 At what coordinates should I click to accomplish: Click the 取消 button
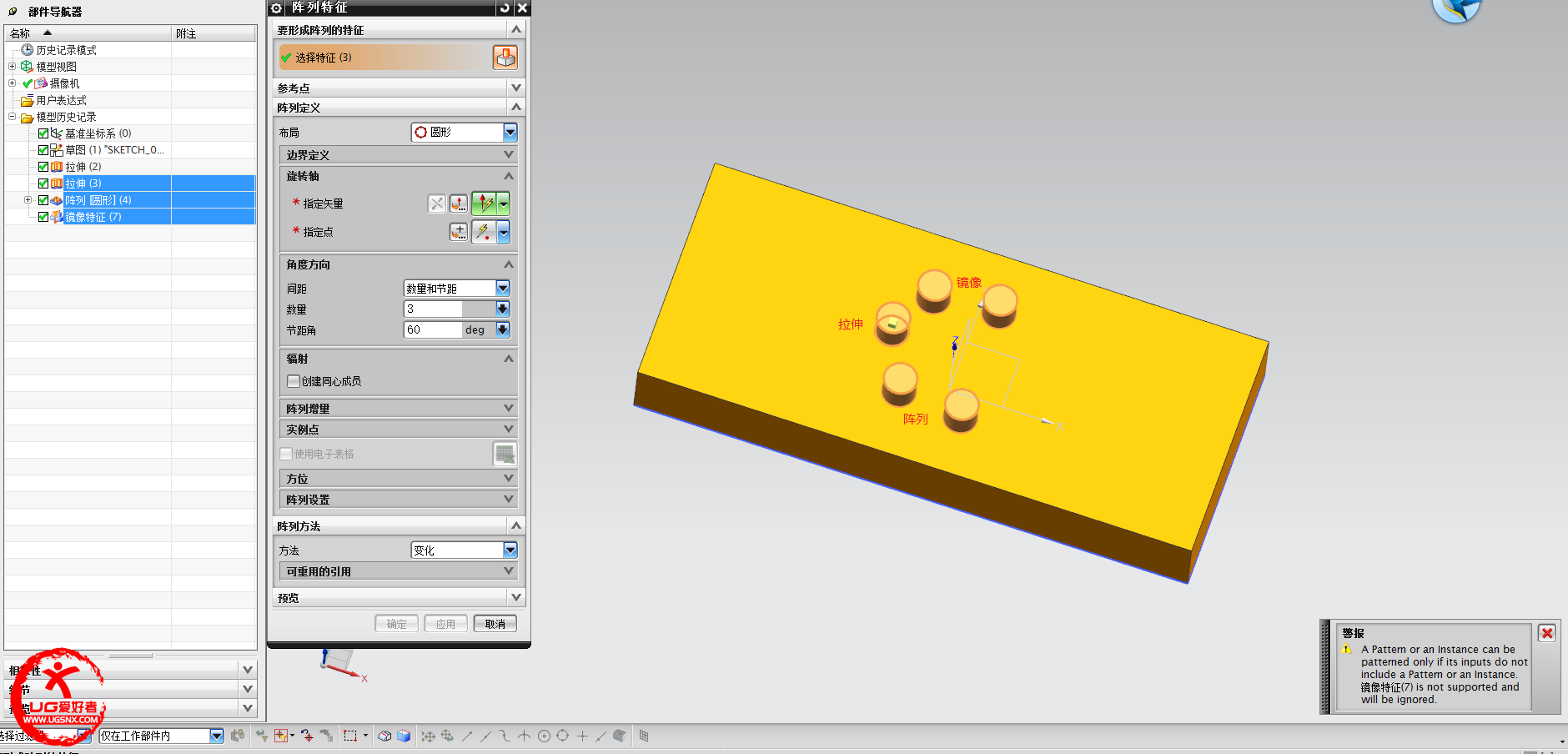pos(495,624)
